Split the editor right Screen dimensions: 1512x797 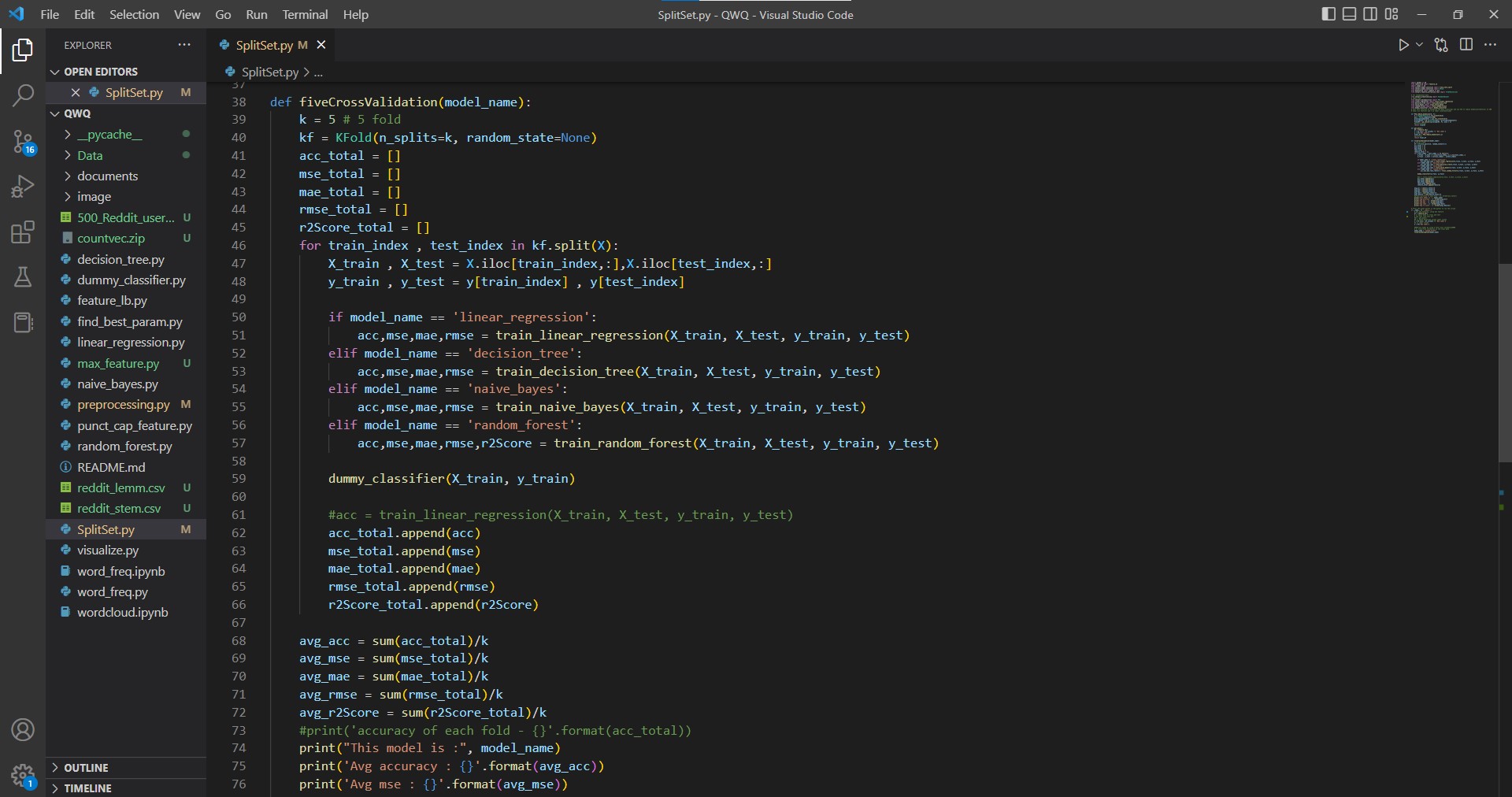click(x=1466, y=45)
